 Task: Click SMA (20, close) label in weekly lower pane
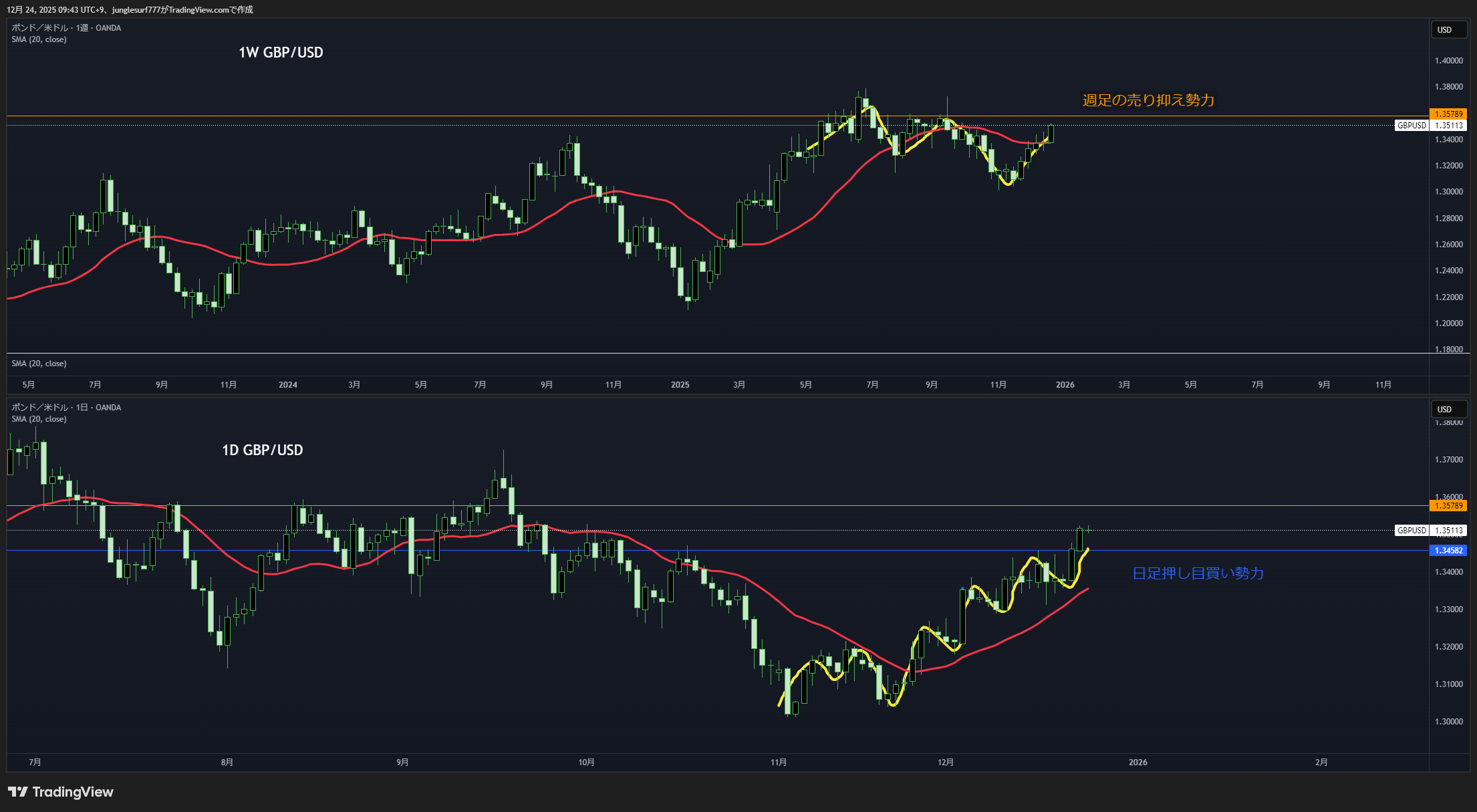39,364
